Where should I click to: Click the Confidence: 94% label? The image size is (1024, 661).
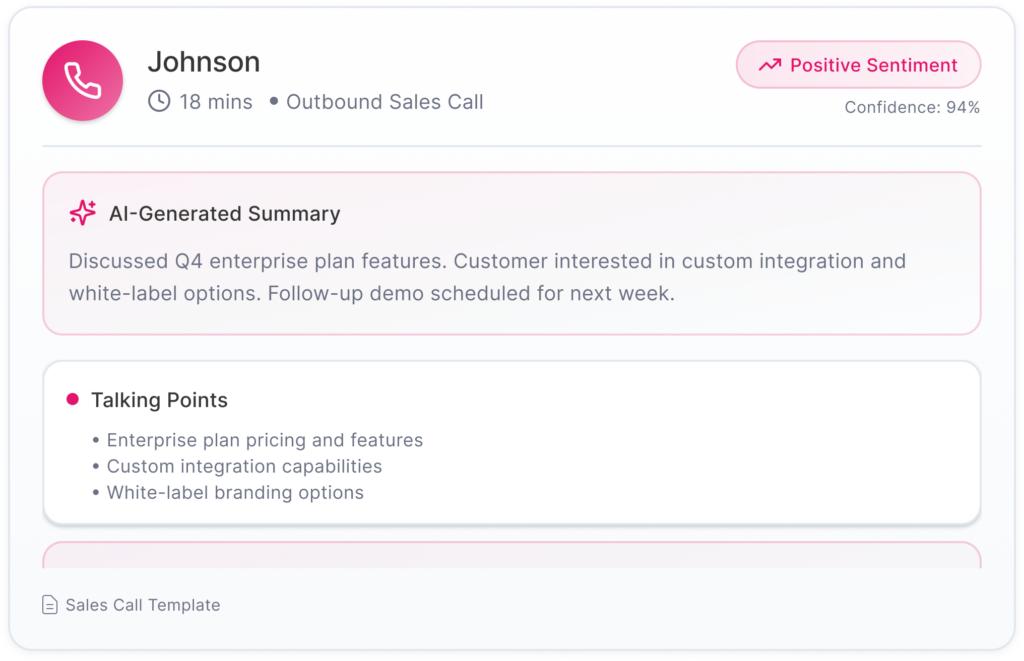pyautogui.click(x=912, y=107)
